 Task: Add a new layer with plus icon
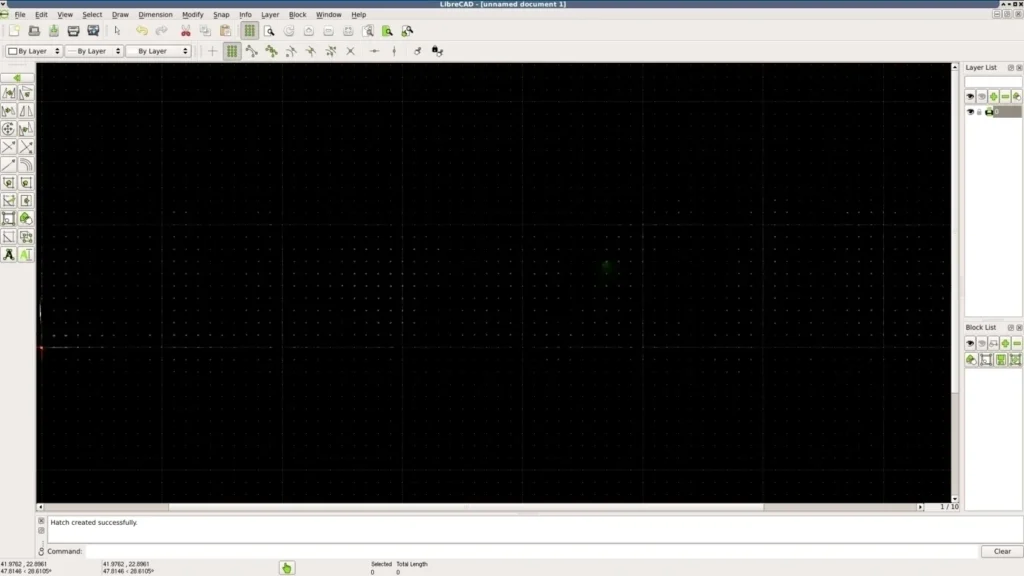point(993,96)
